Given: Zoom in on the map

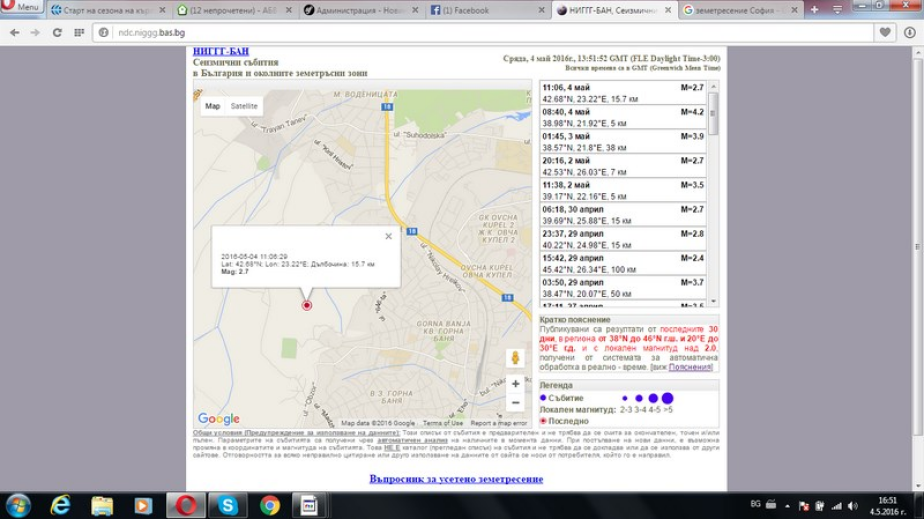Looking at the screenshot, I should (515, 384).
